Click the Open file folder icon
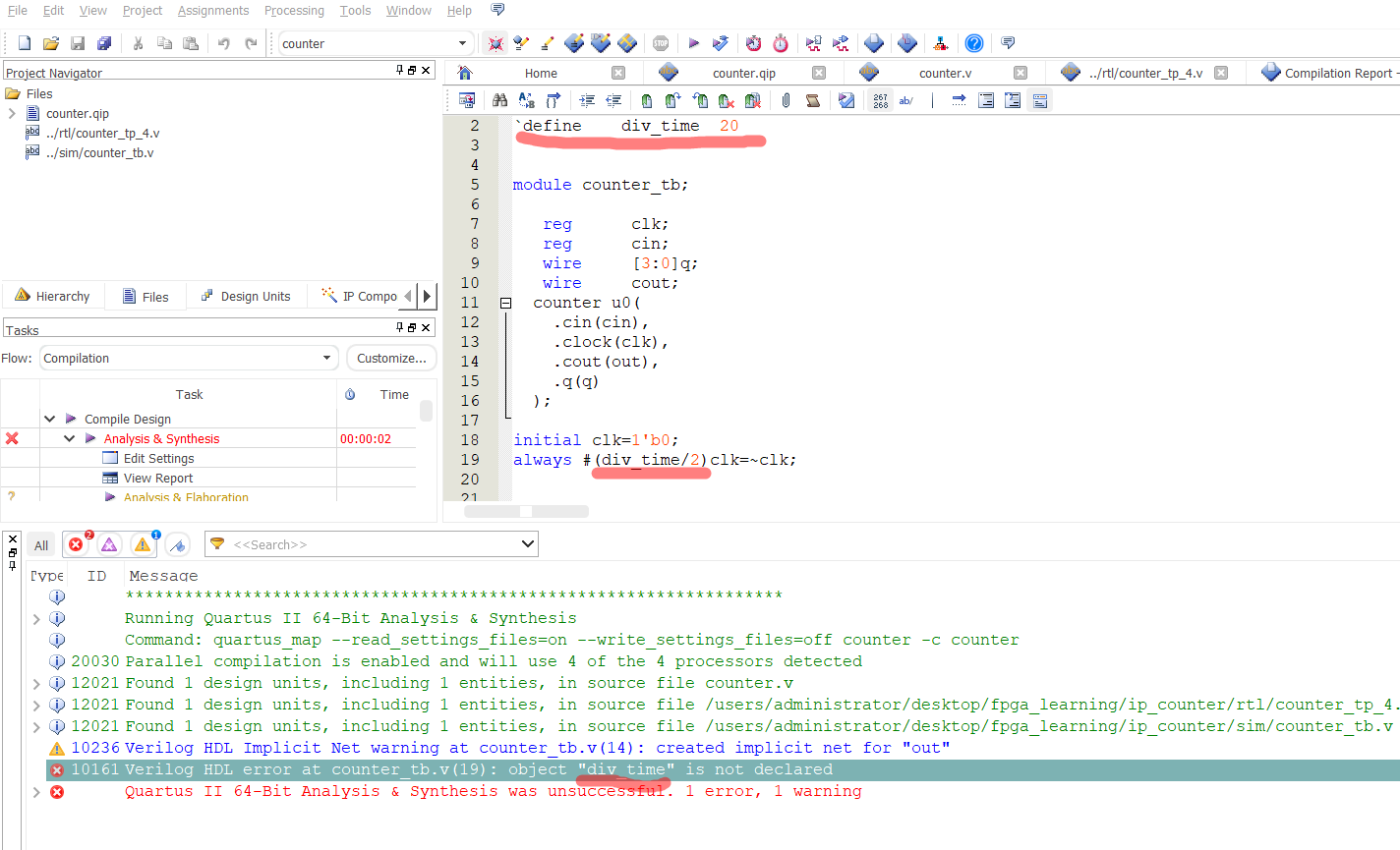Image resolution: width=1400 pixels, height=850 pixels. (51, 43)
